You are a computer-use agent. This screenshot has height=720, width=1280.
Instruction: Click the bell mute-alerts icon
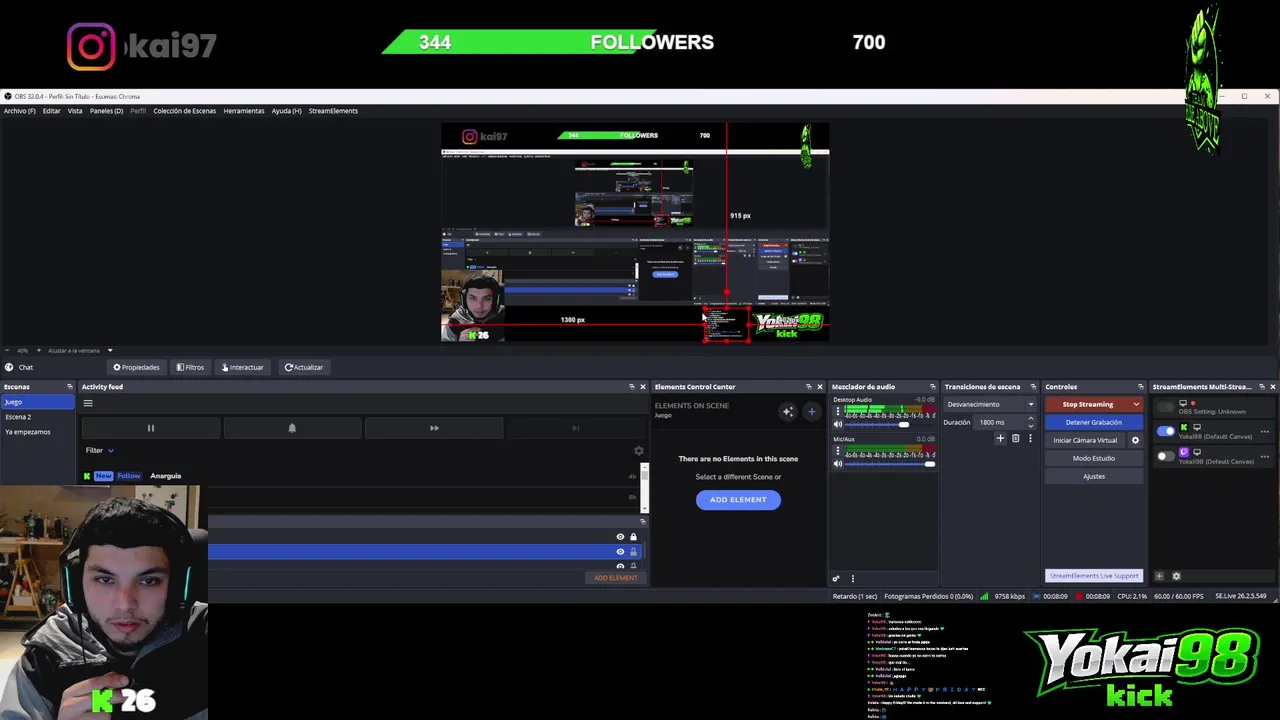[292, 428]
